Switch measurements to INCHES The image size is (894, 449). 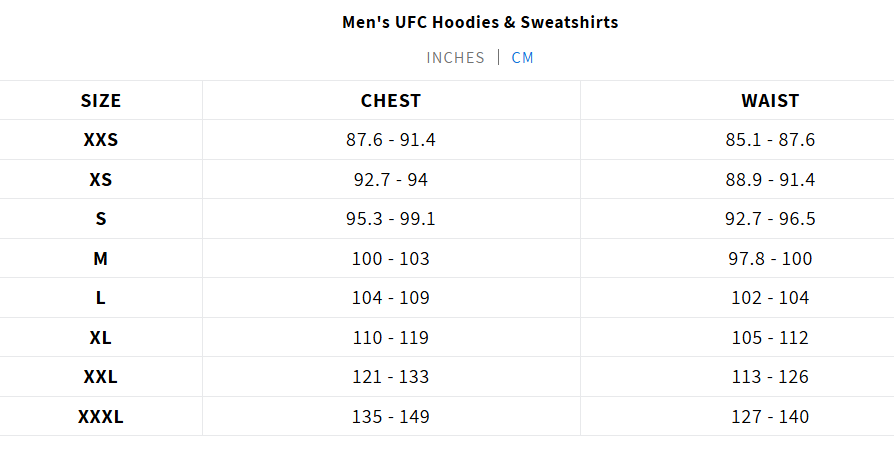pos(455,57)
